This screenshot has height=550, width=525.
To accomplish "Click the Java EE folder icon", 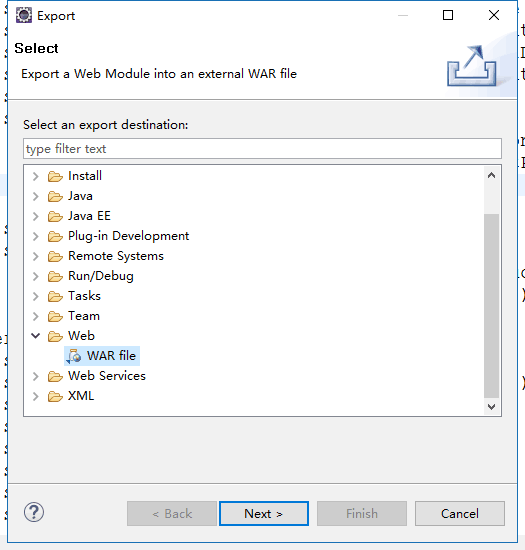I will click(x=55, y=216).
